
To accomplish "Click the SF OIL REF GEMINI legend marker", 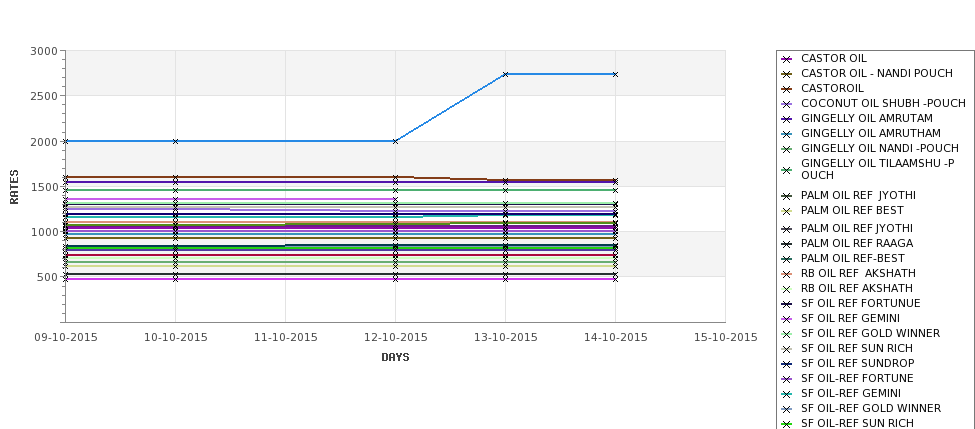I will (786, 319).
